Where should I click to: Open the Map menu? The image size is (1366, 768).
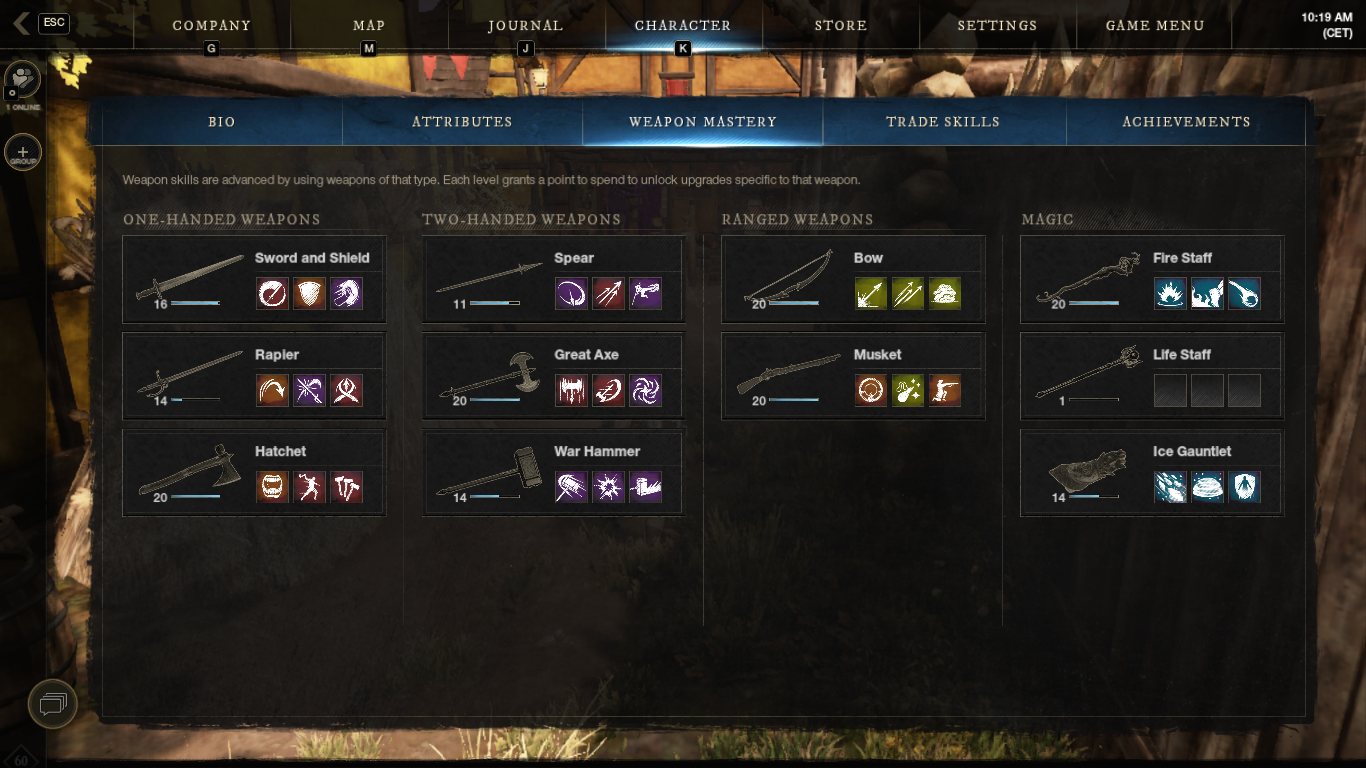click(x=369, y=25)
